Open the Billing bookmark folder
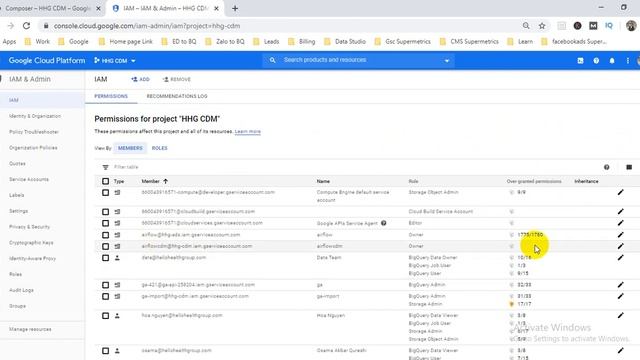 pyautogui.click(x=302, y=42)
